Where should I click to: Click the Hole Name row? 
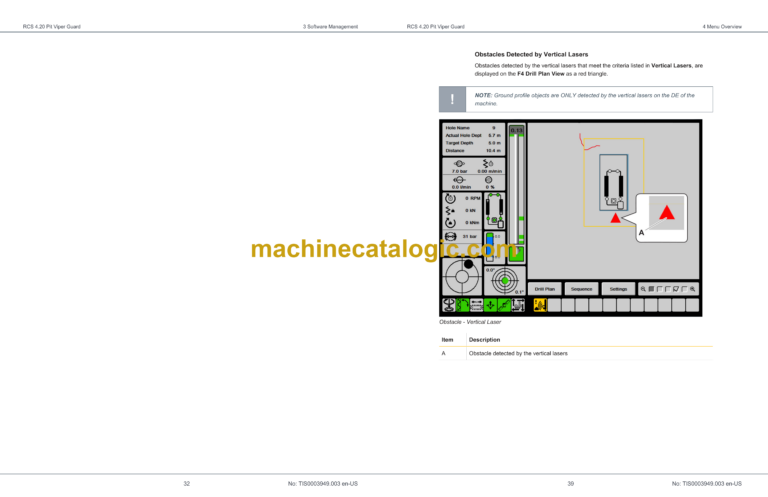point(473,128)
